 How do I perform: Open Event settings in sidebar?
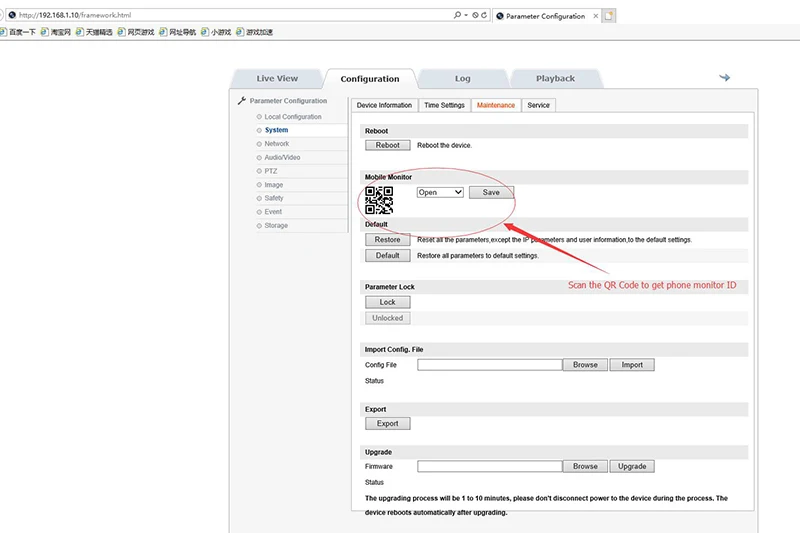[273, 212]
